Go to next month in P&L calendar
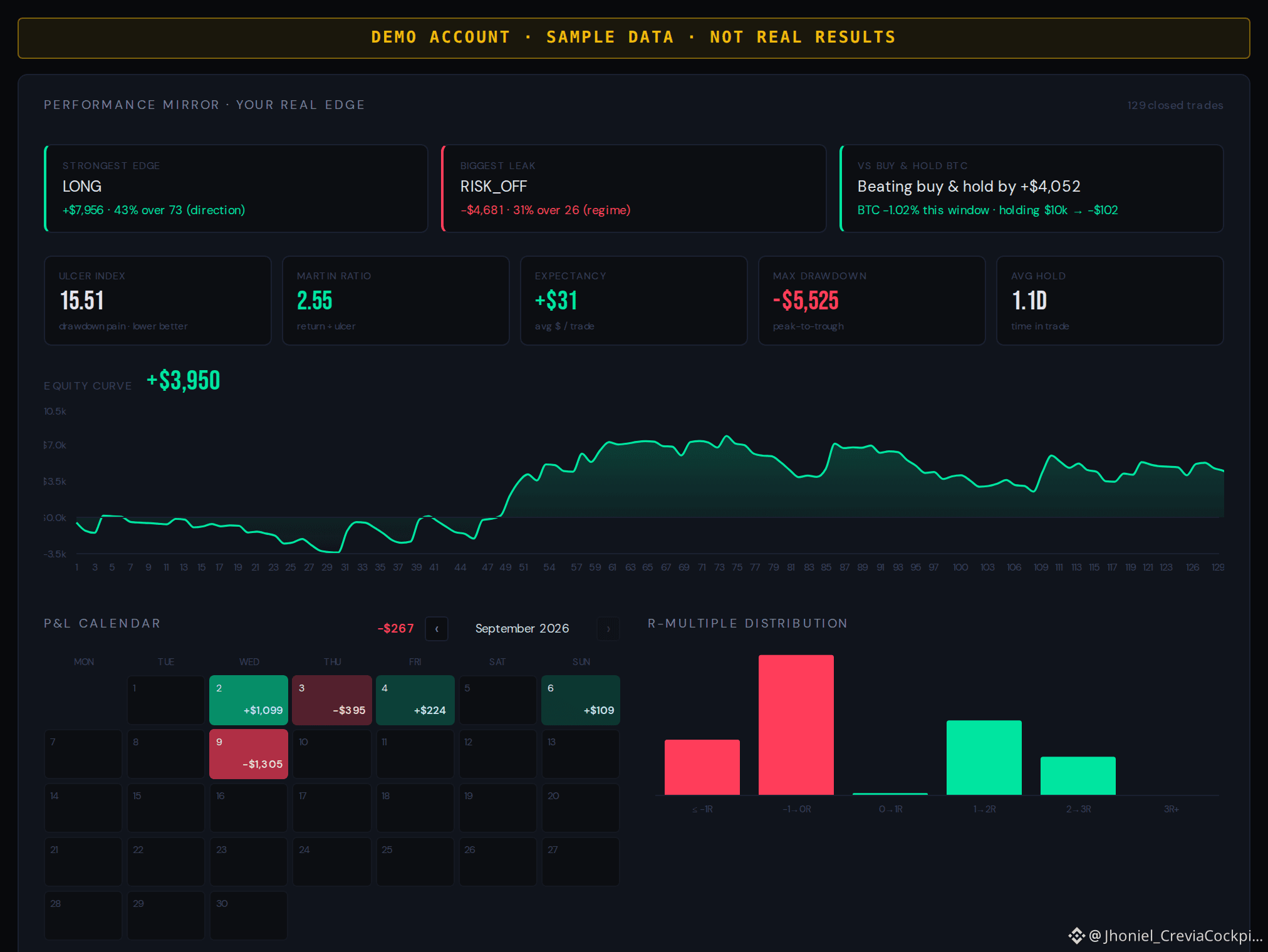The height and width of the screenshot is (952, 1268). (x=608, y=629)
